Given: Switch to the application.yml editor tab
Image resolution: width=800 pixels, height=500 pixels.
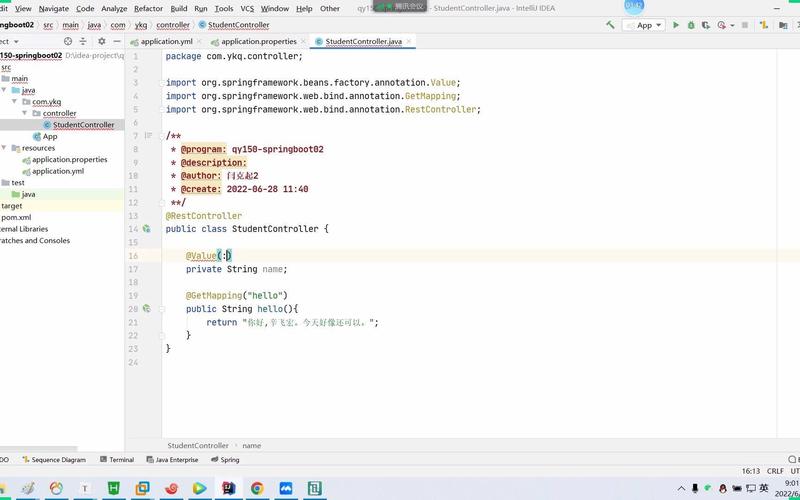Looking at the screenshot, I should pyautogui.click(x=166, y=41).
